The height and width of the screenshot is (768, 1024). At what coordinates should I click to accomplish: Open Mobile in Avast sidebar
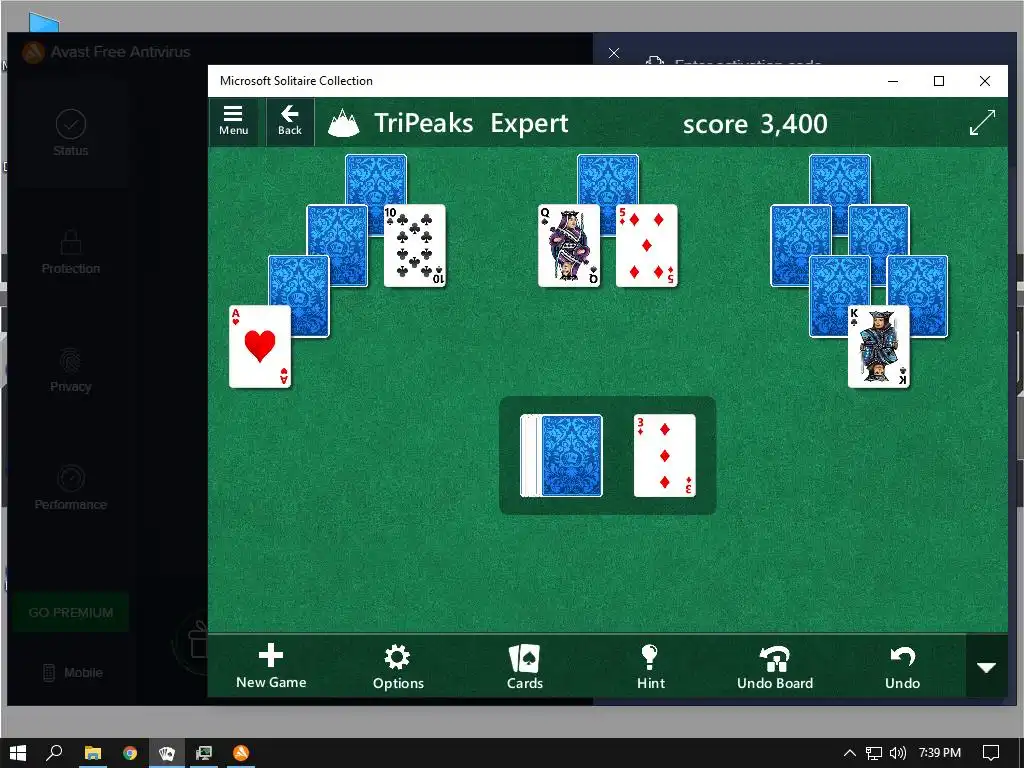(x=72, y=673)
